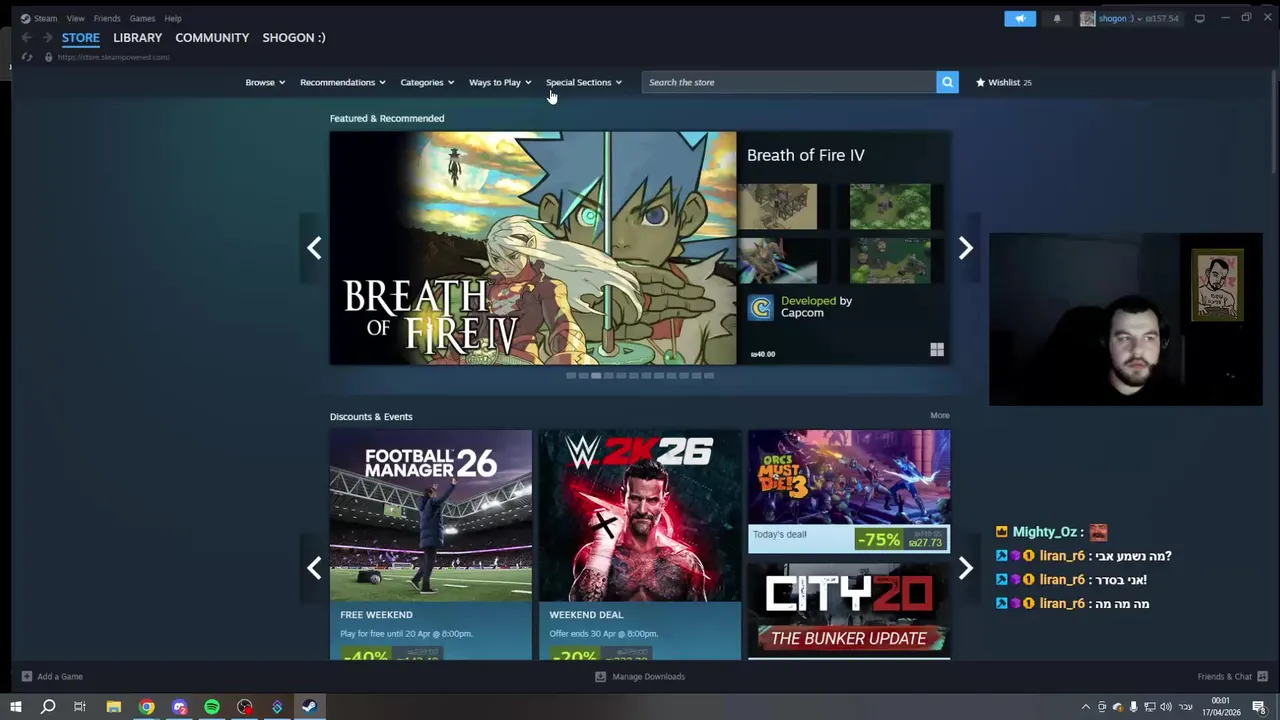Click the forward navigation arrow

pos(47,37)
